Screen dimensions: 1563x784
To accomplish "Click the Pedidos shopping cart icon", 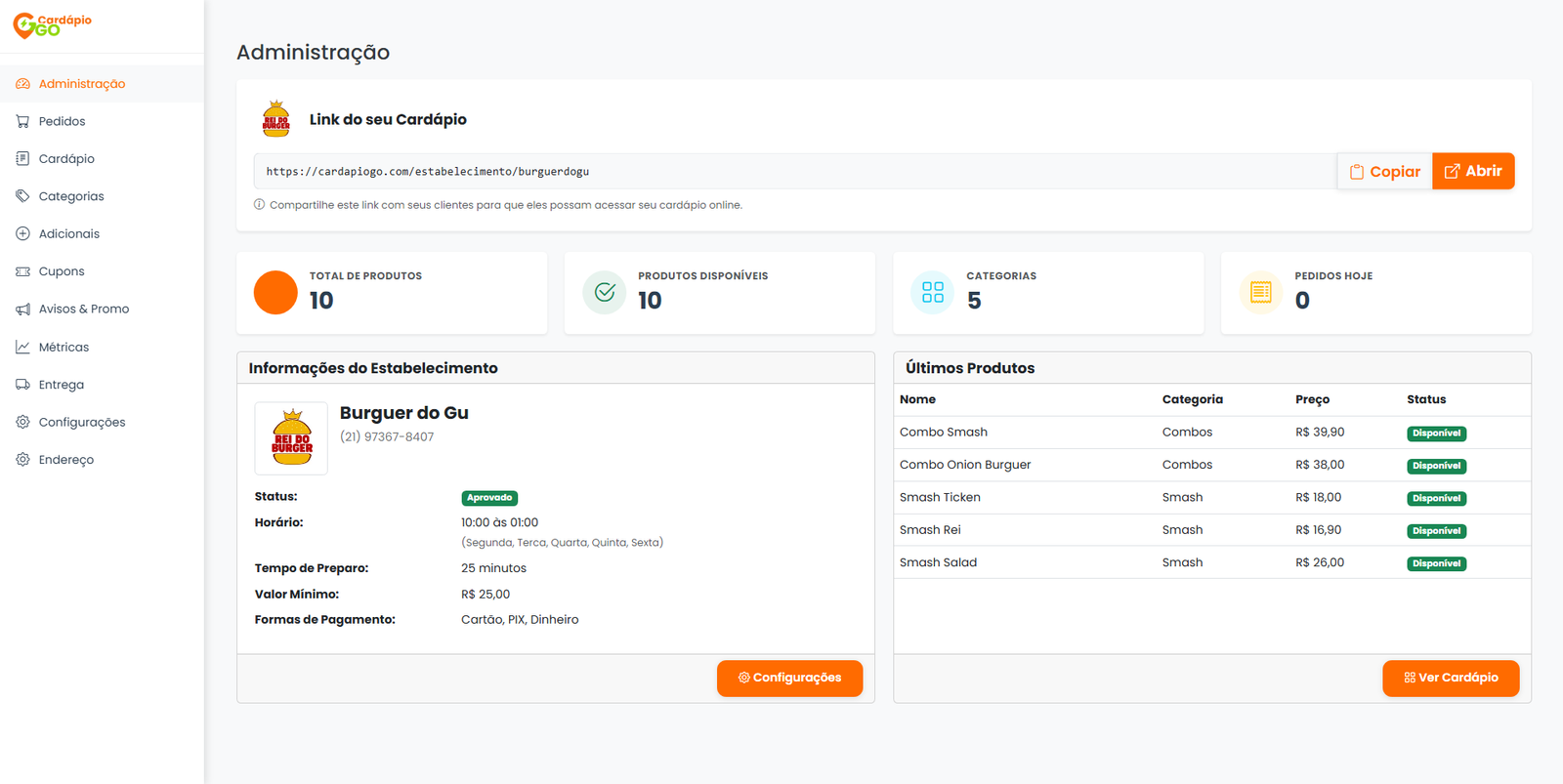I will [22, 121].
